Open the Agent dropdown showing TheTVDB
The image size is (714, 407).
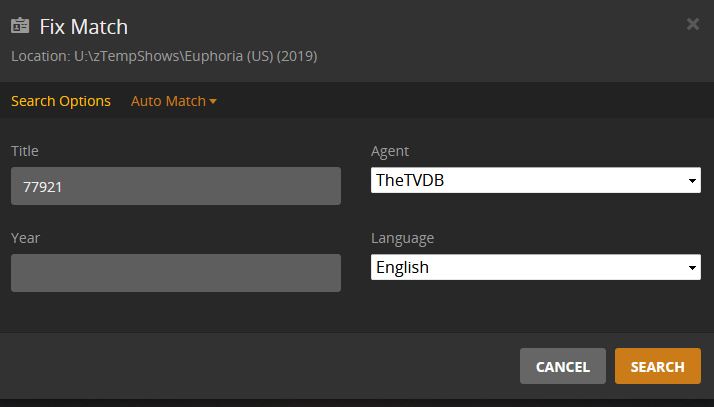pos(535,180)
